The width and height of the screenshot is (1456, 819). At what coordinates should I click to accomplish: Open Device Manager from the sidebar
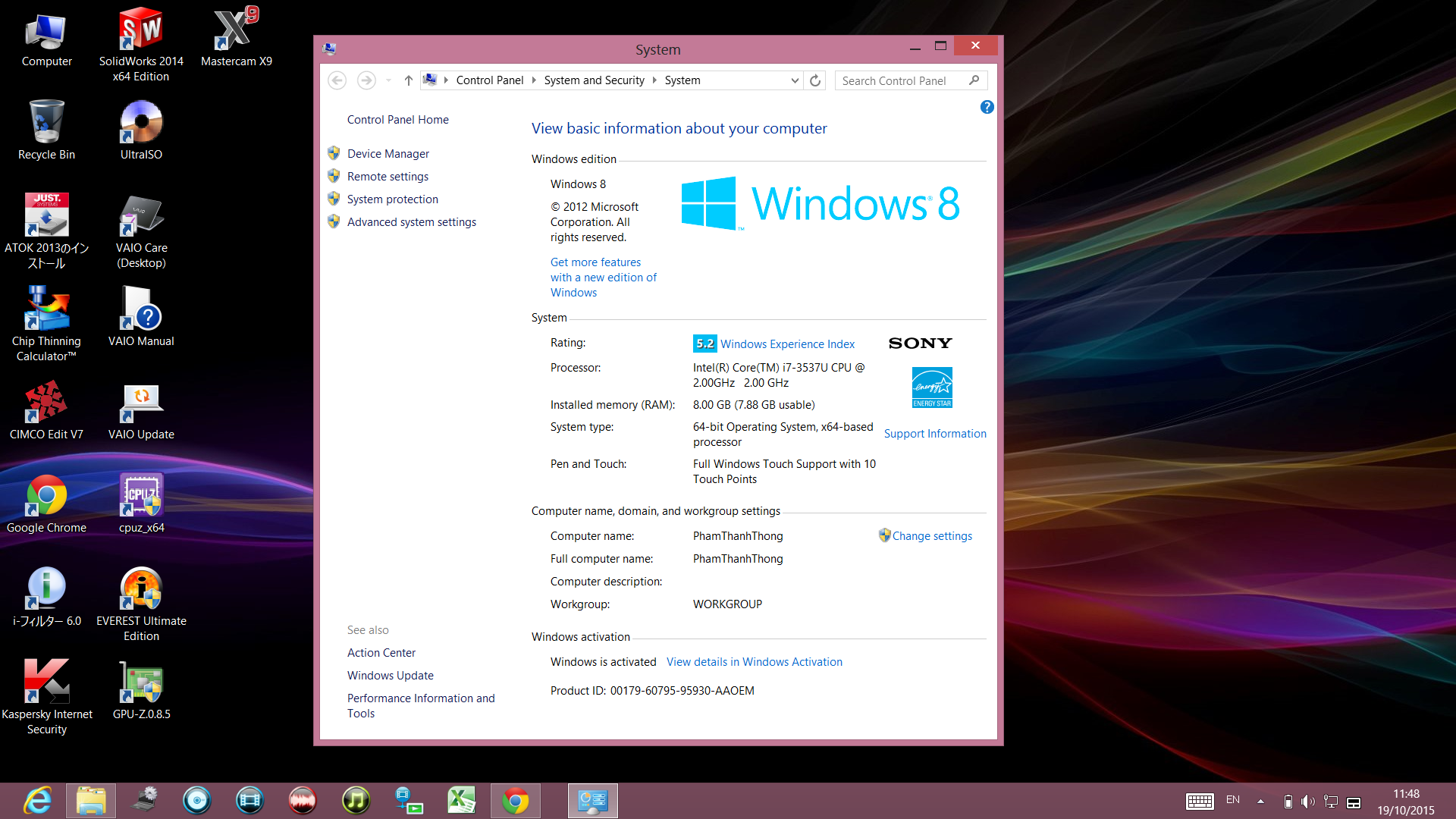click(388, 154)
